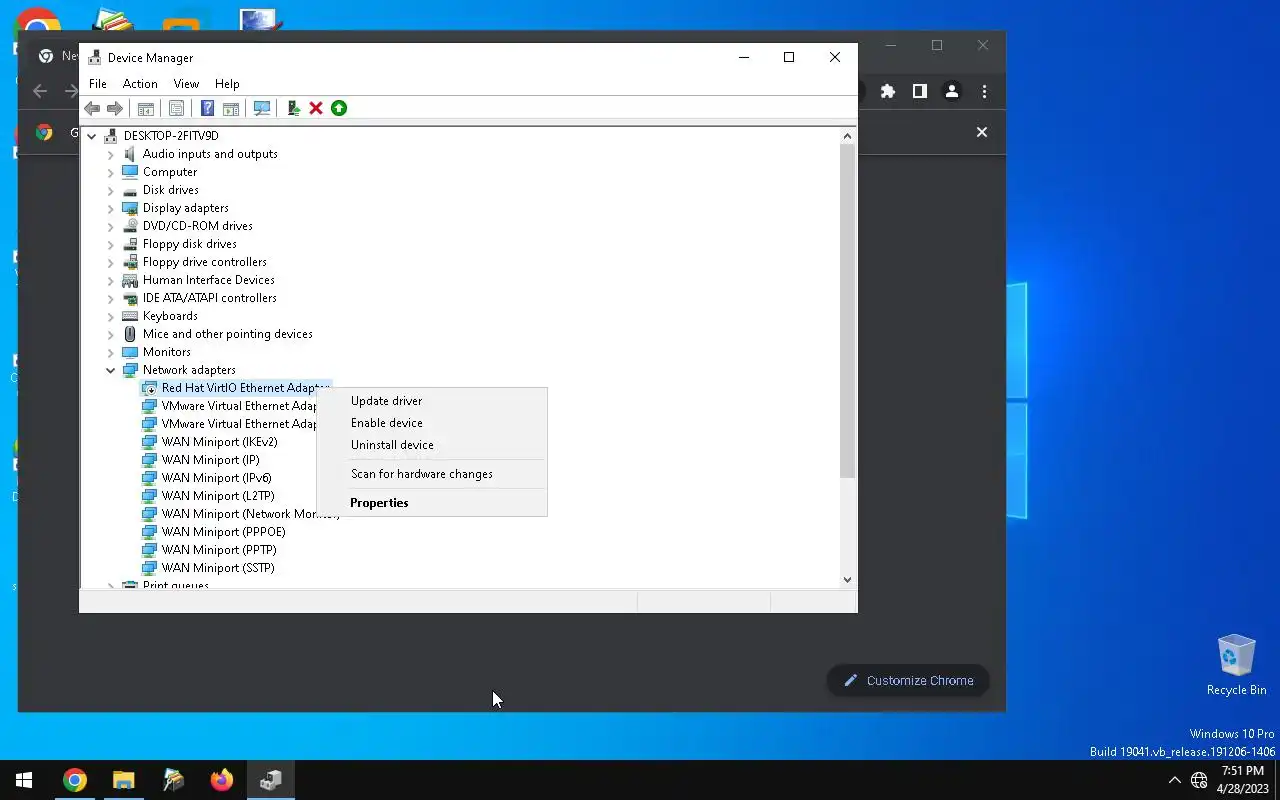The height and width of the screenshot is (800, 1280).
Task: Click Device Manager icon in taskbar
Action: tap(270, 780)
